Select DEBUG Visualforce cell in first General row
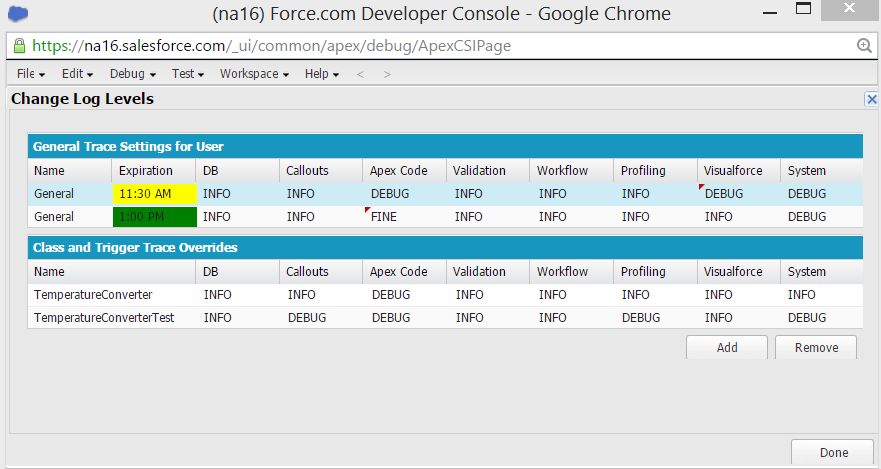881x469 pixels. (x=739, y=194)
